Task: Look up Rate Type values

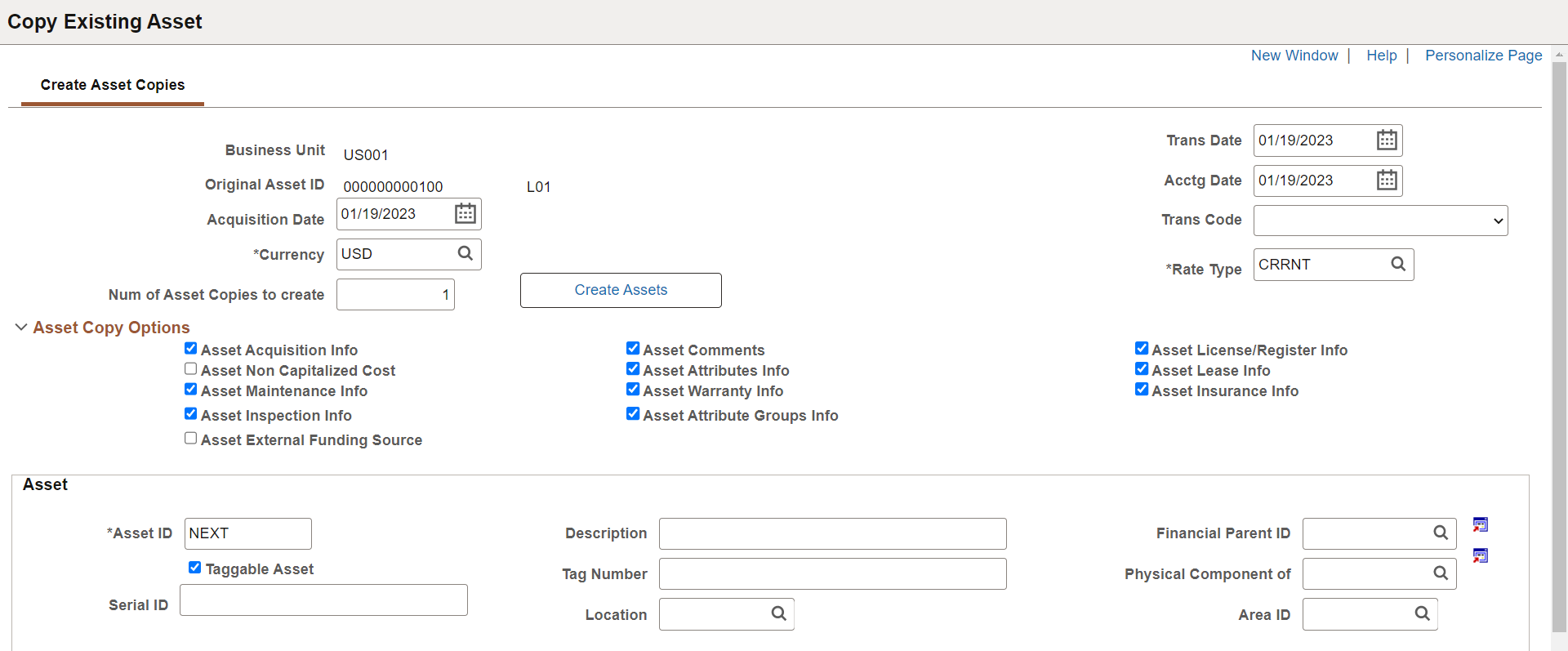Action: click(x=1397, y=265)
